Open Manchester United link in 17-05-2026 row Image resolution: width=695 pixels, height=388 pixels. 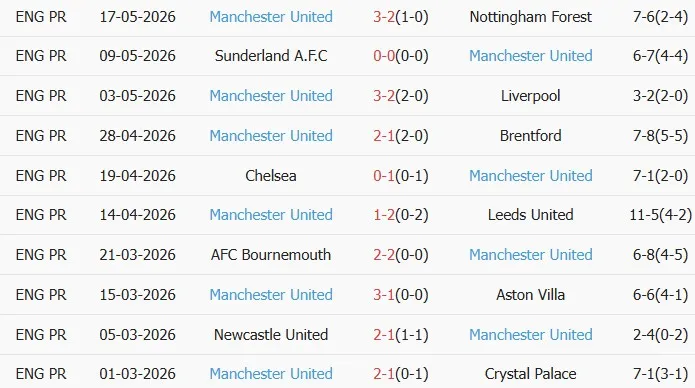(x=271, y=17)
